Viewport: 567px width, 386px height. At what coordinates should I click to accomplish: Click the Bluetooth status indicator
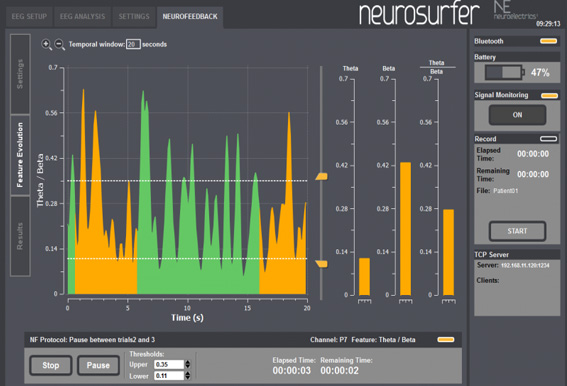point(549,41)
